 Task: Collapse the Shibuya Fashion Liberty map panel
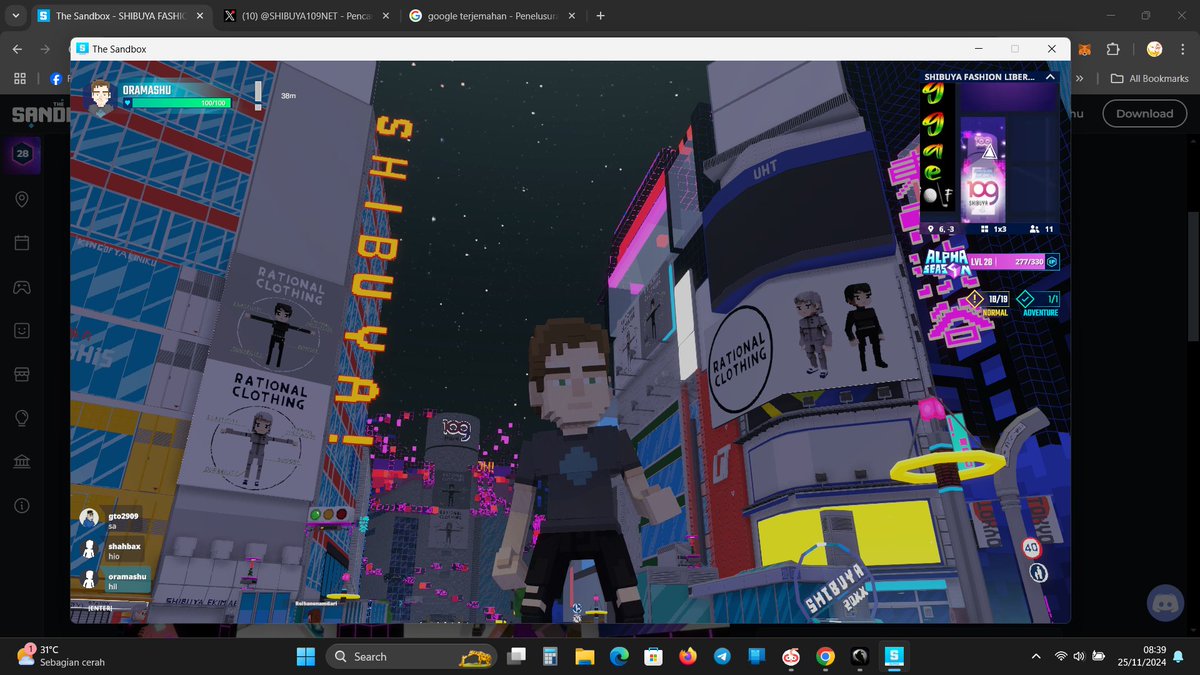[x=1050, y=76]
